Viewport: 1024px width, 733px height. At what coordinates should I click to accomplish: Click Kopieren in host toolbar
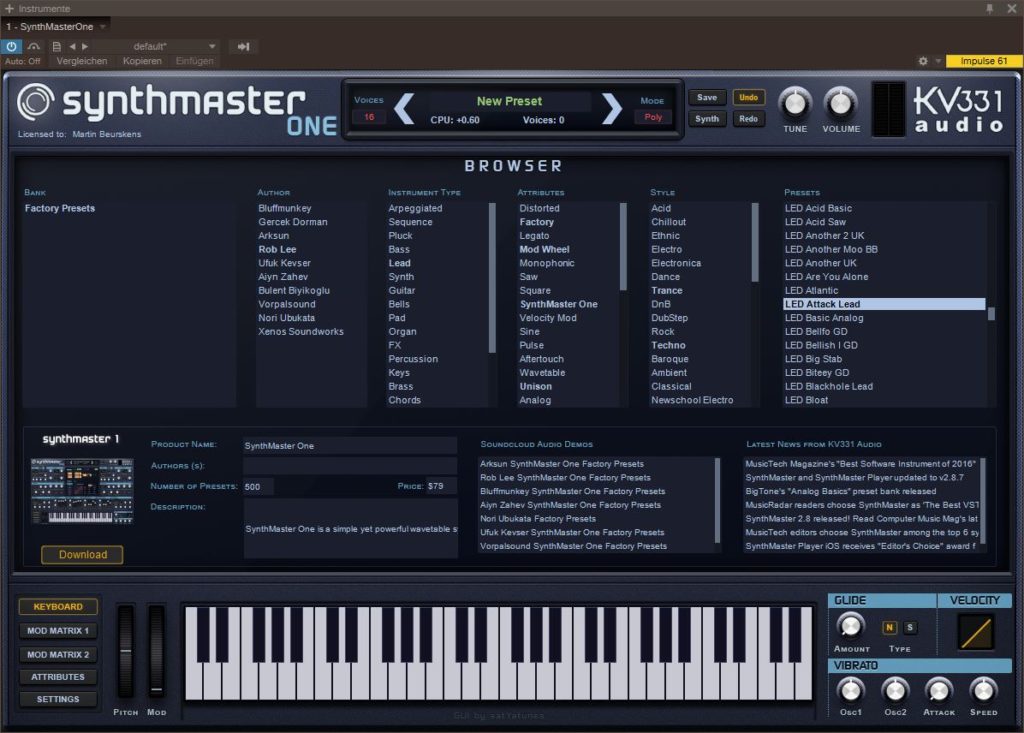pyautogui.click(x=142, y=61)
